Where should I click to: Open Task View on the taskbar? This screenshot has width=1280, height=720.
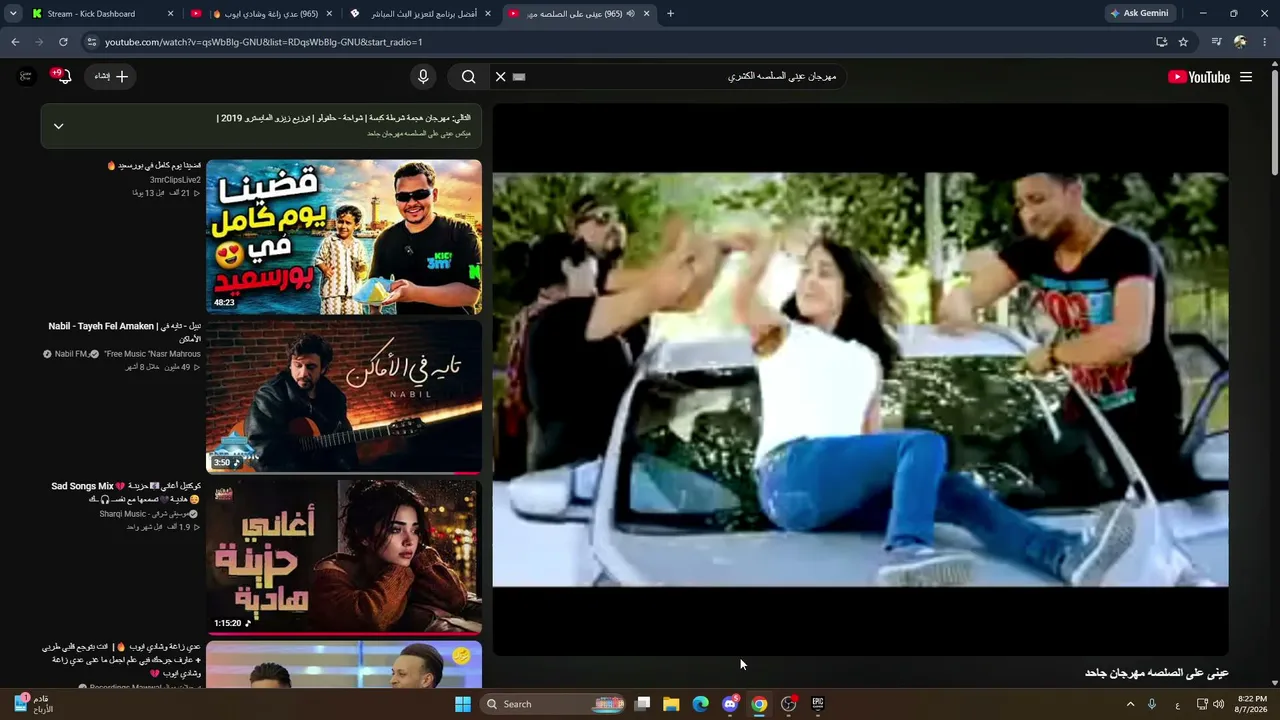643,704
